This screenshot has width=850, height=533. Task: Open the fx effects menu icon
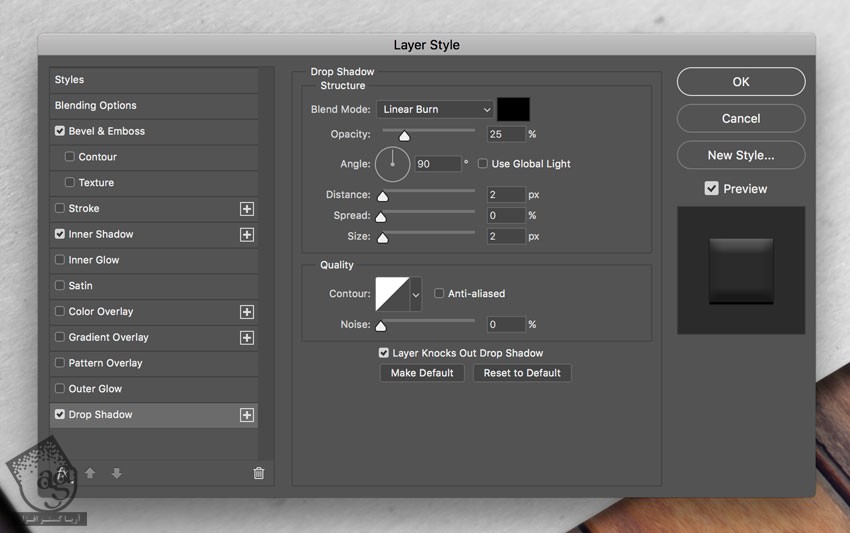click(x=62, y=473)
